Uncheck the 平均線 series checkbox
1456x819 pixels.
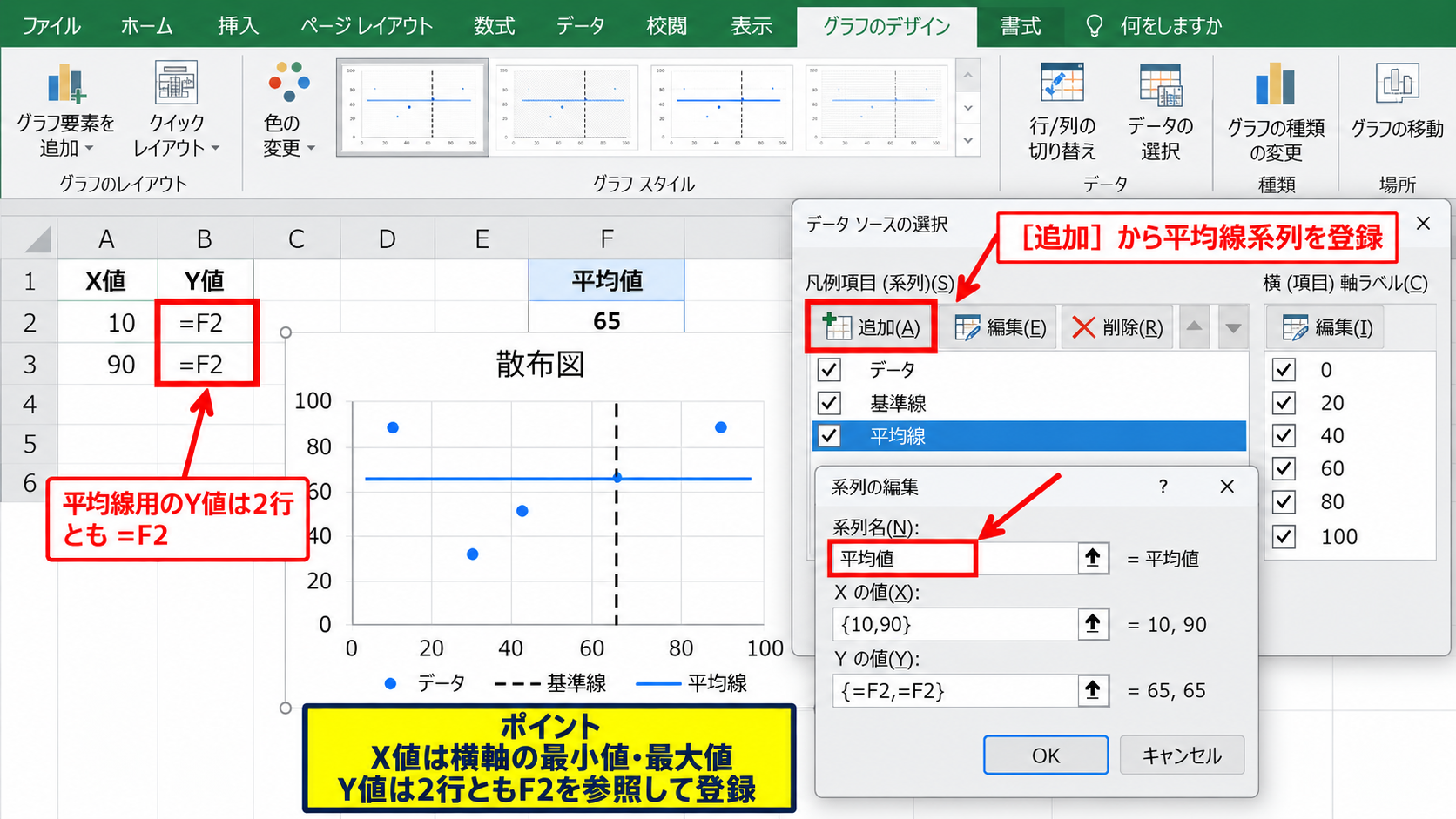coord(829,436)
